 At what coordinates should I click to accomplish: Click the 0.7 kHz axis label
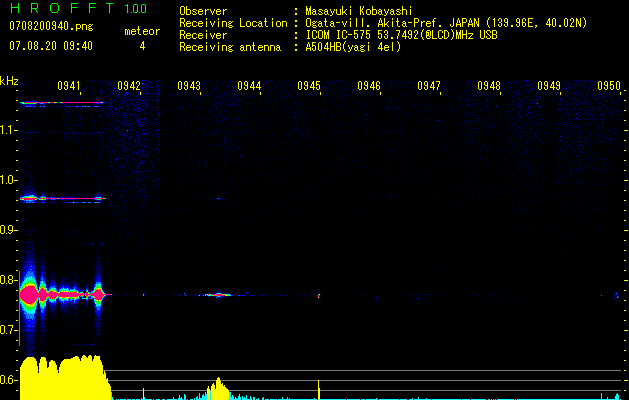pos(8,330)
